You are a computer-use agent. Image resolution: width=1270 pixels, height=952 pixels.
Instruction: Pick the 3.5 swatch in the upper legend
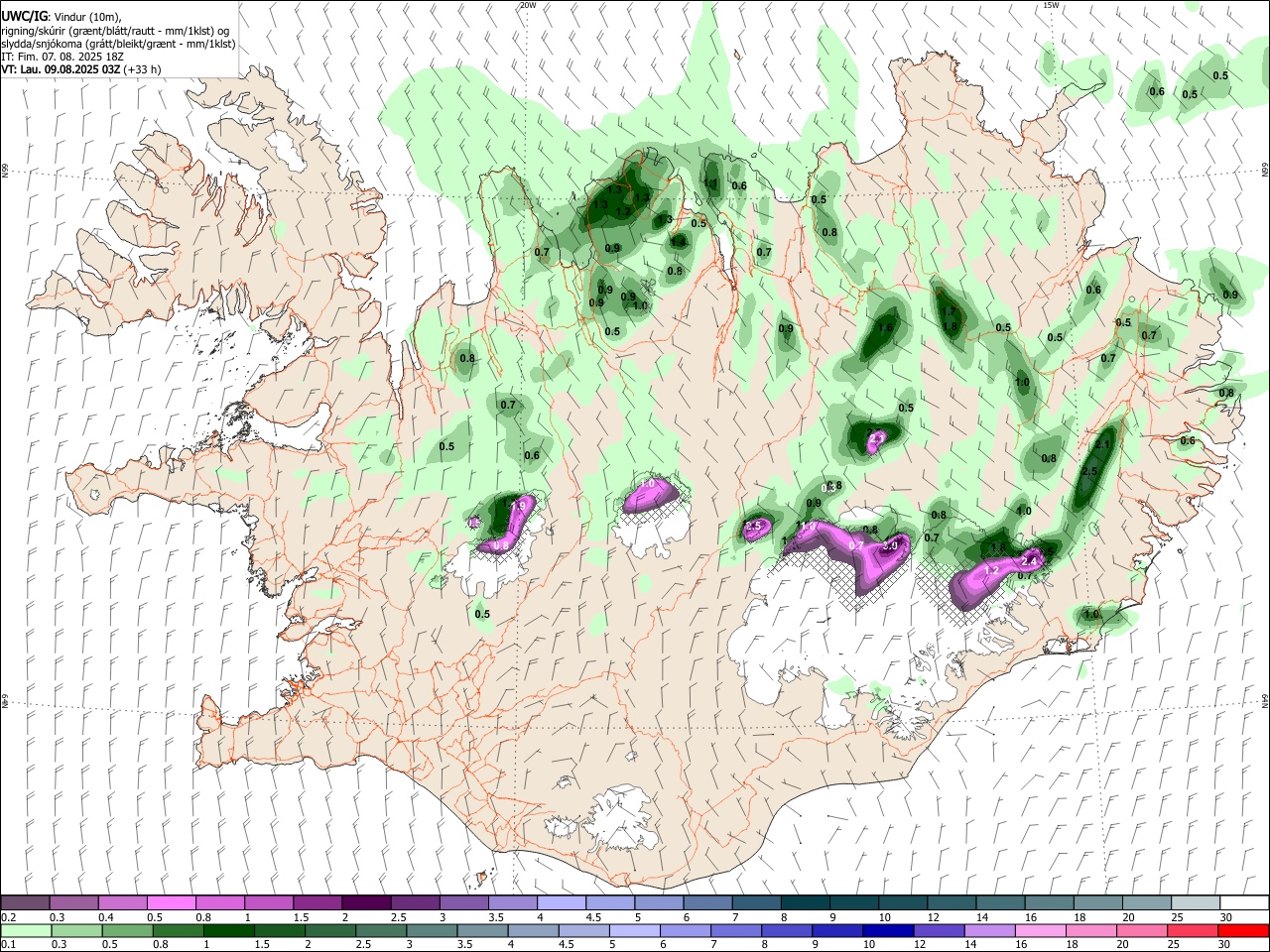point(513,902)
